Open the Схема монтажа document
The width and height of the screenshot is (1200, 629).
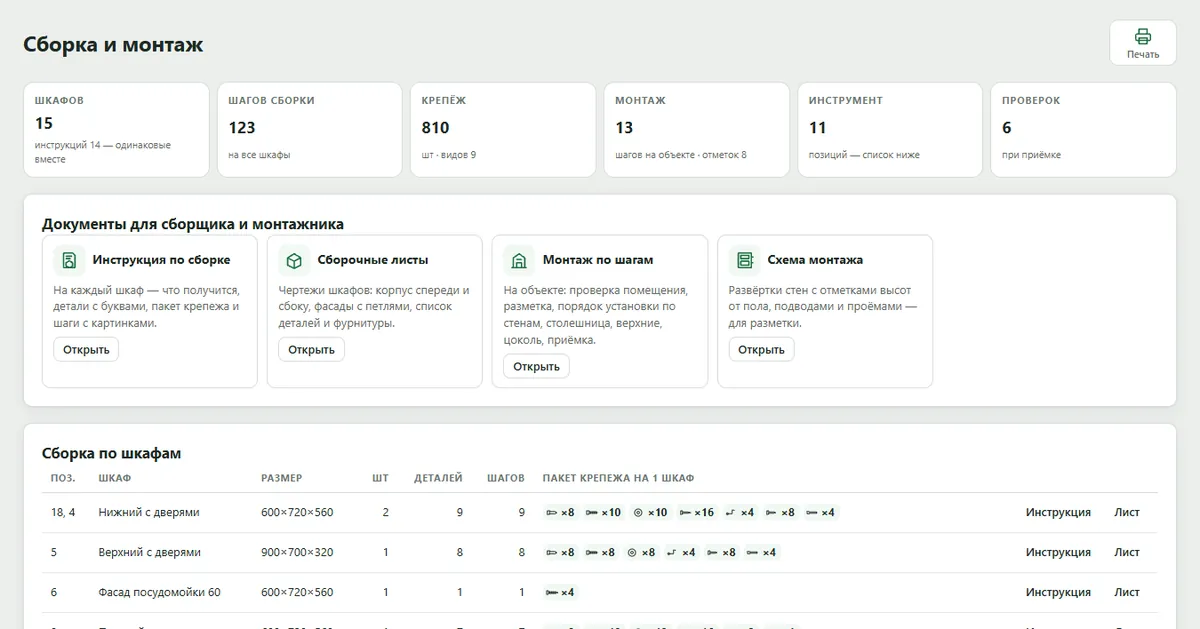(761, 349)
